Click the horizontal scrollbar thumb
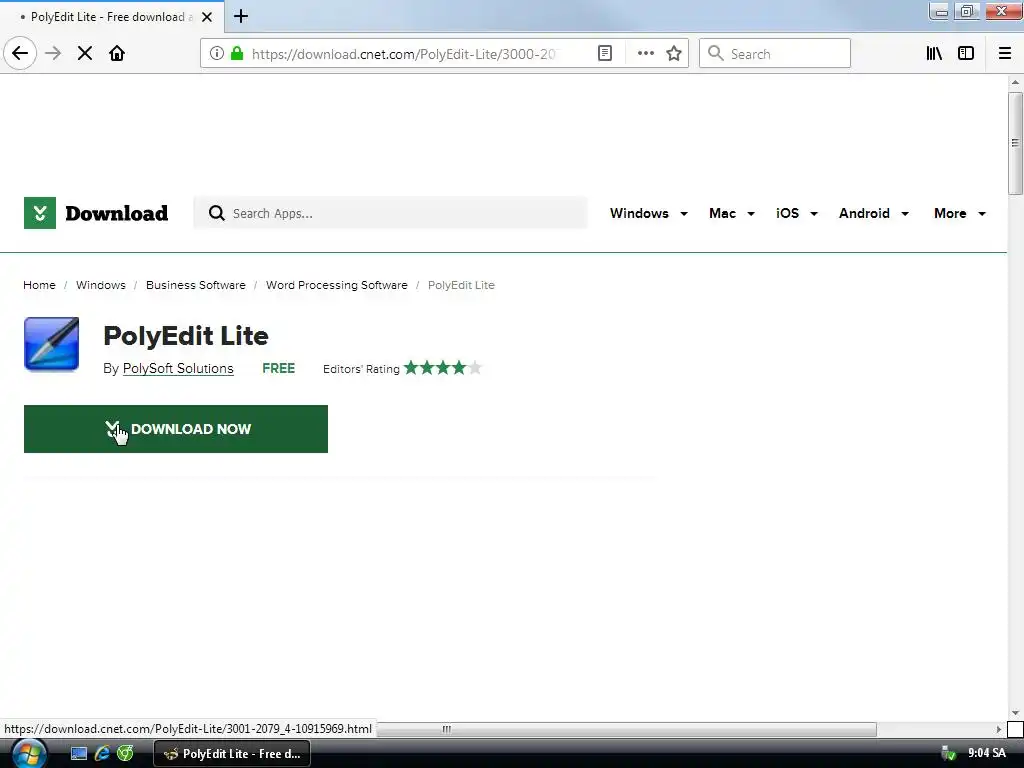Viewport: 1024px width, 768px height. click(x=626, y=729)
